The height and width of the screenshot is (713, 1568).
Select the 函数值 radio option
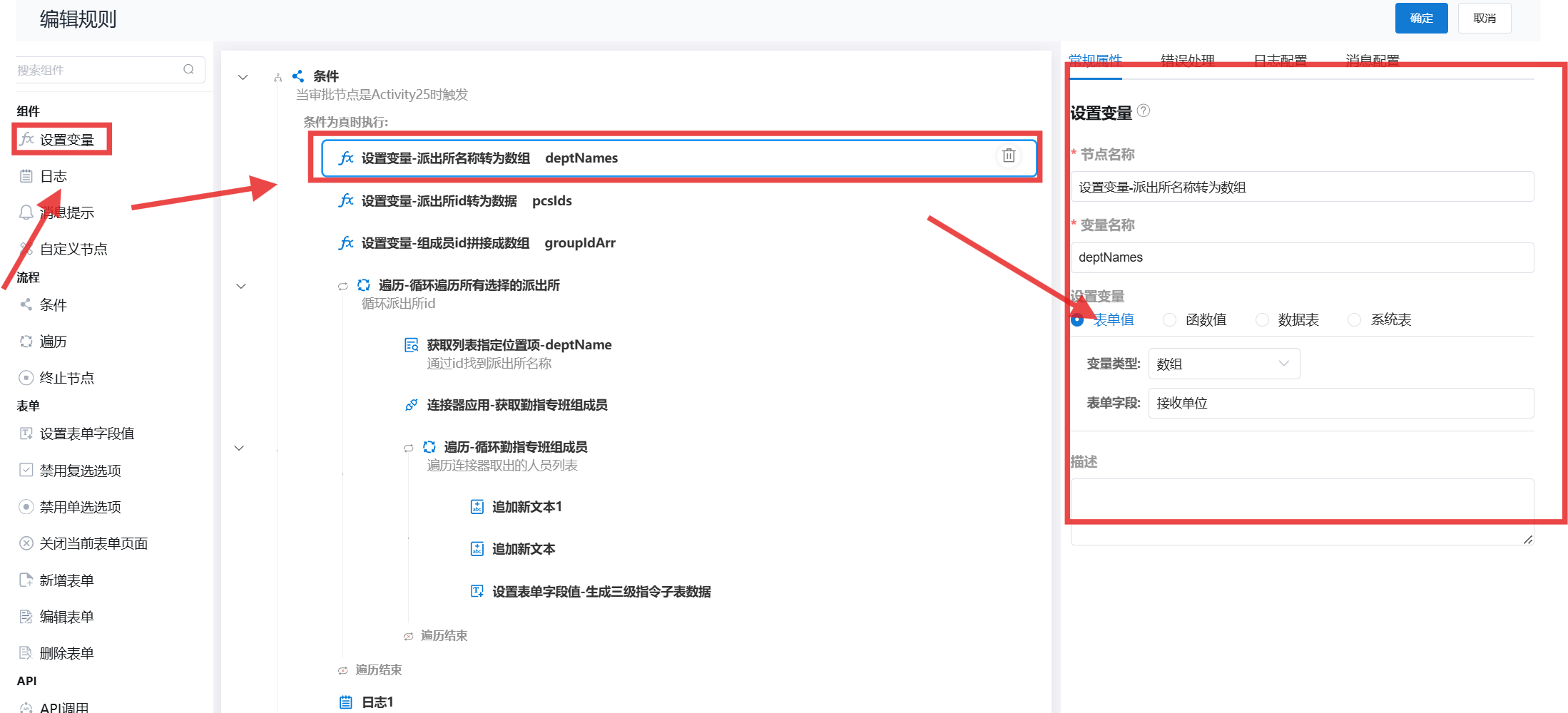click(x=1169, y=320)
